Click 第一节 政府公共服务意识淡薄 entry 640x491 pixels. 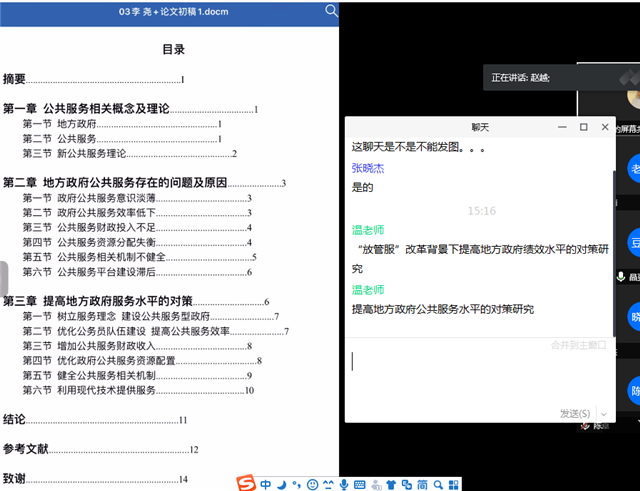(137, 198)
